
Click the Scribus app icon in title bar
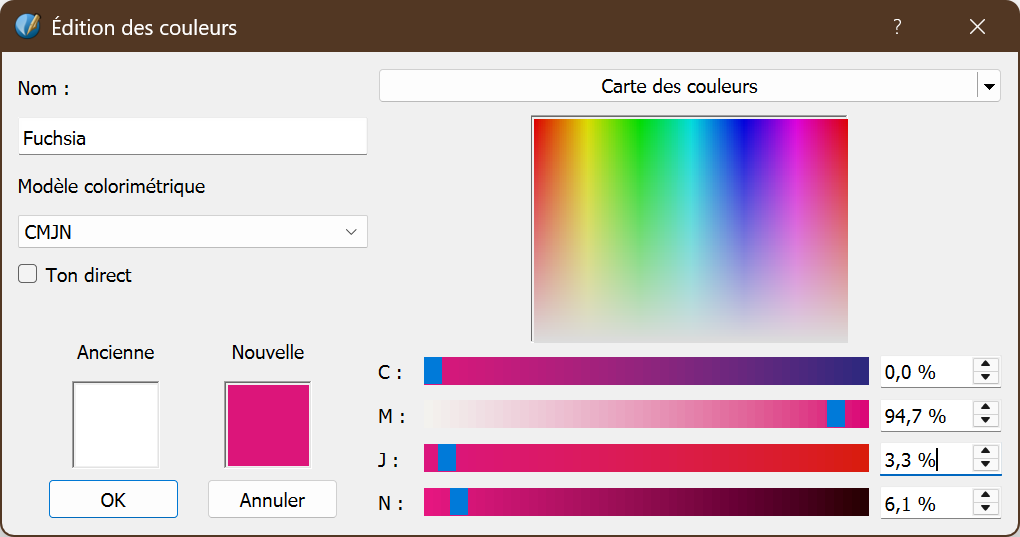(x=28, y=27)
